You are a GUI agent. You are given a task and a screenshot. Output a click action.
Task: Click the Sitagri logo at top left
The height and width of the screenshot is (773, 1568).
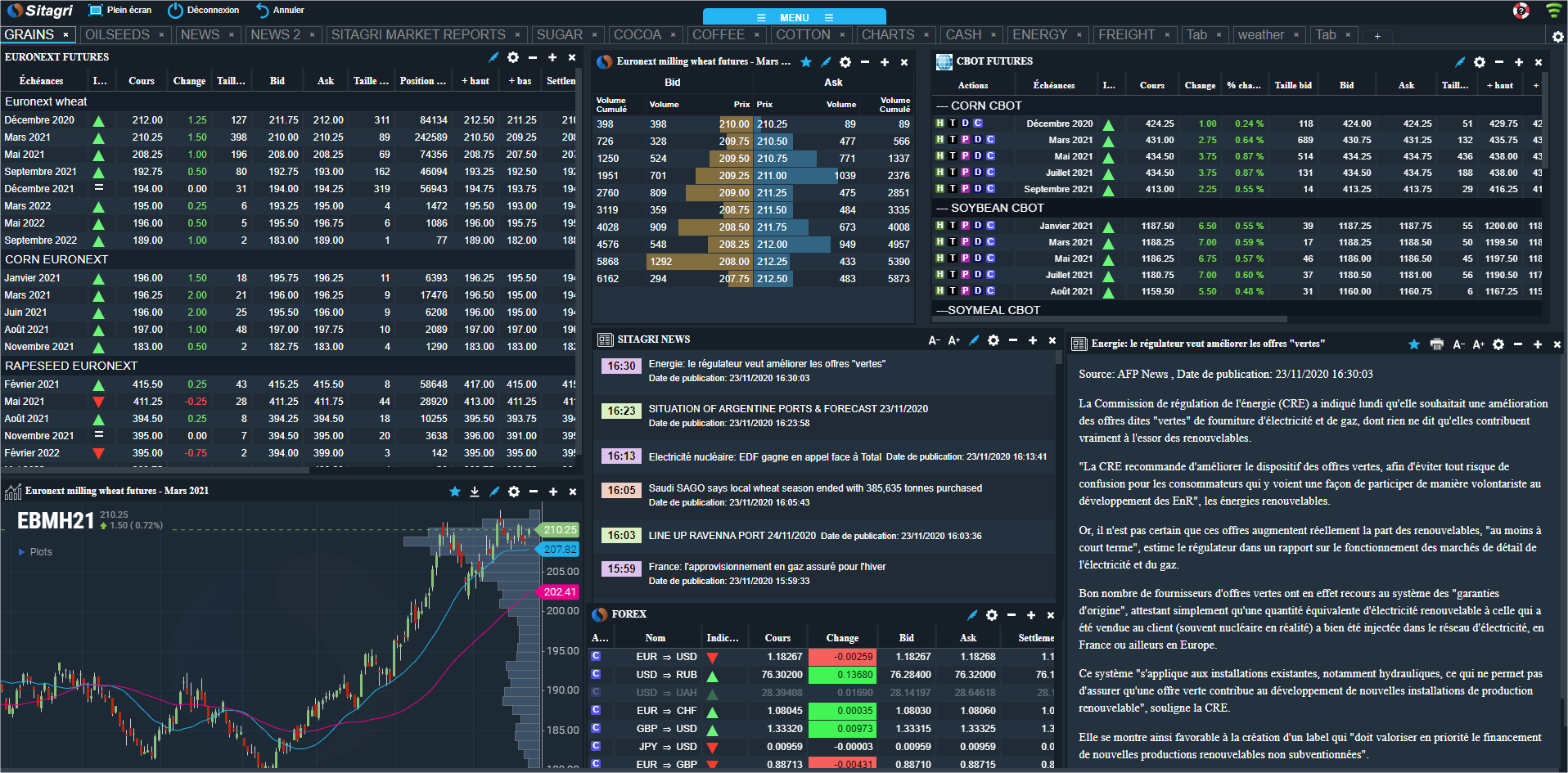pos(40,11)
